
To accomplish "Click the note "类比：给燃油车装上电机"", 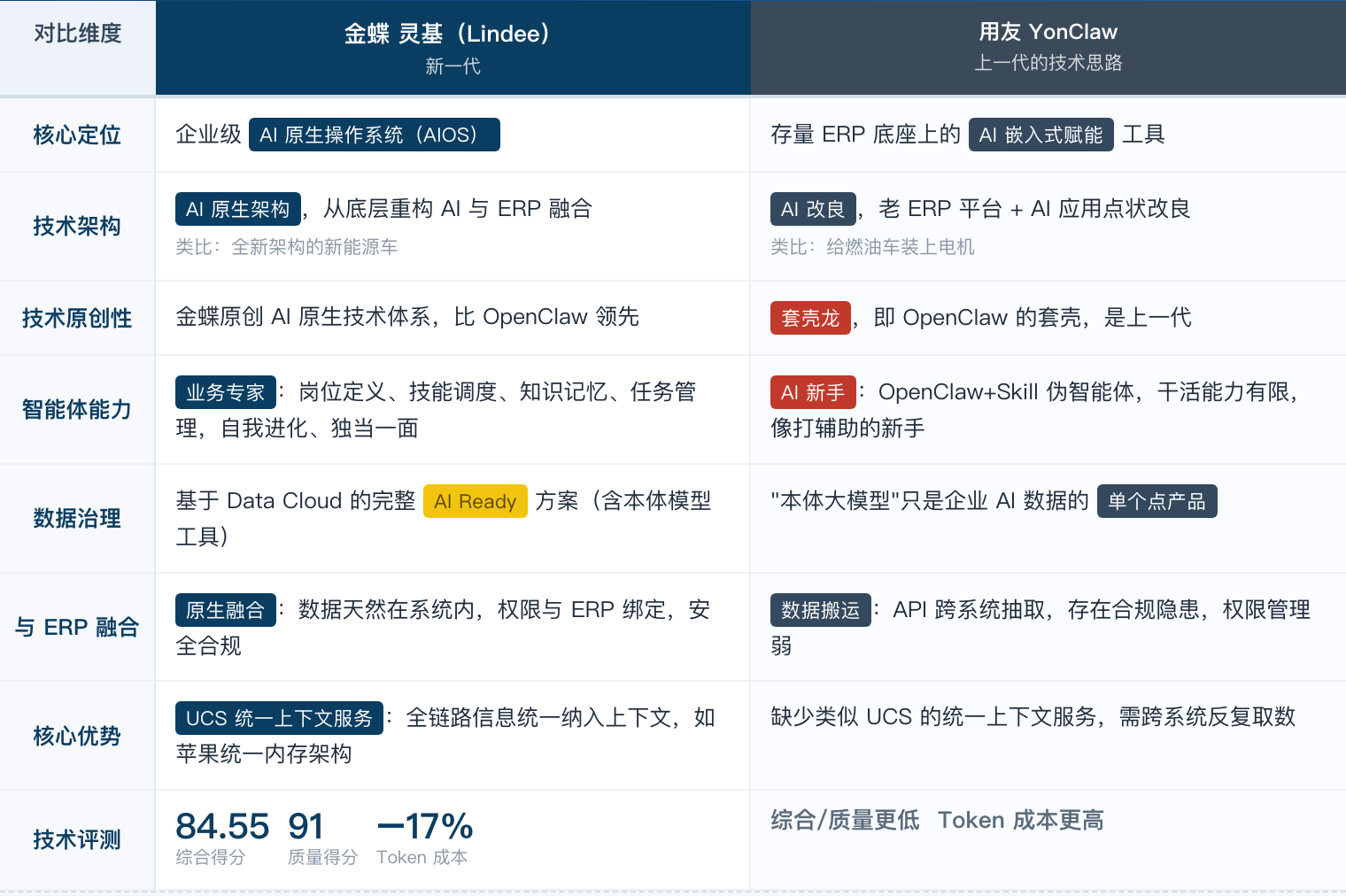I will (872, 247).
